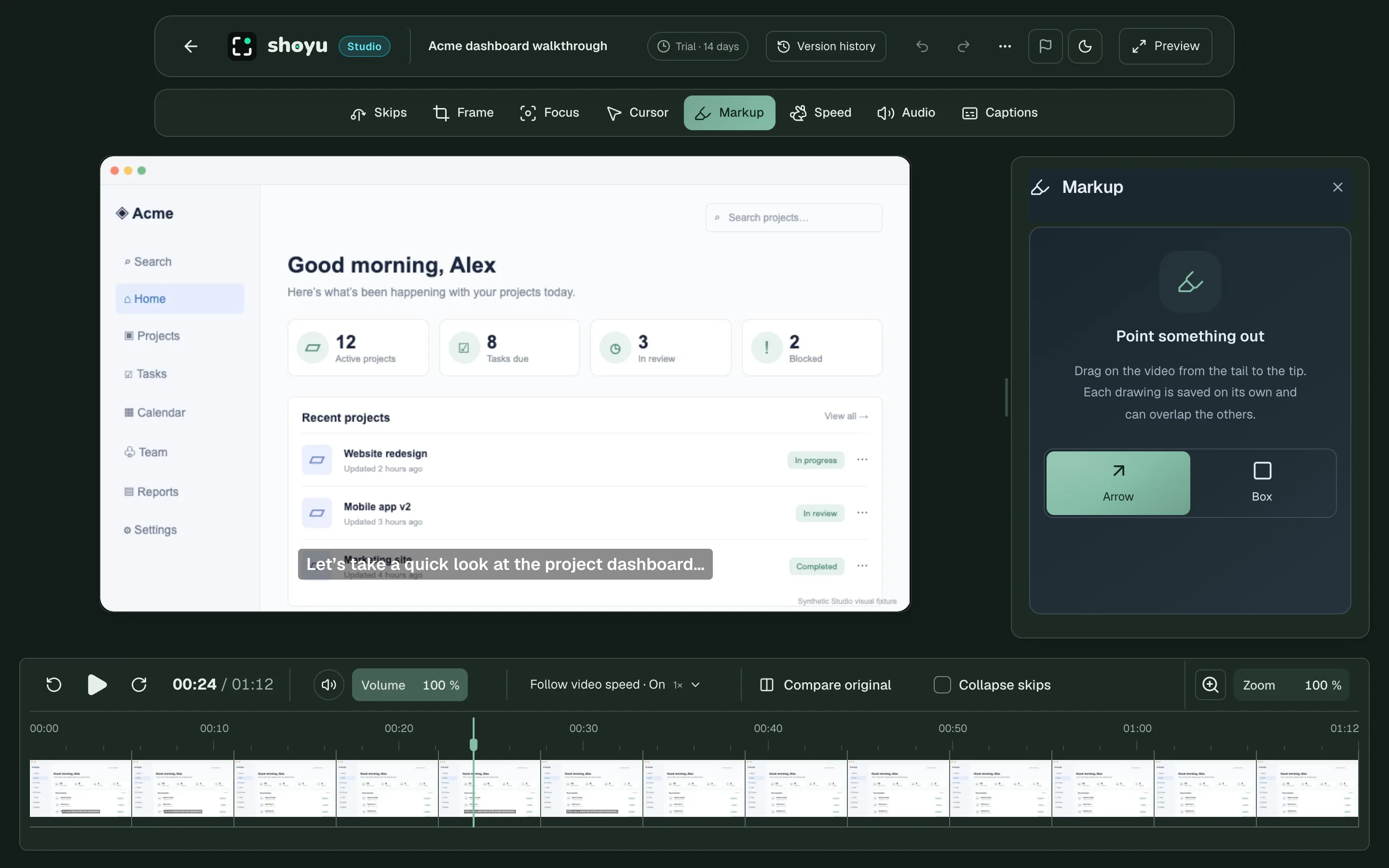Click the zoom-in magnifier icon

1210,685
